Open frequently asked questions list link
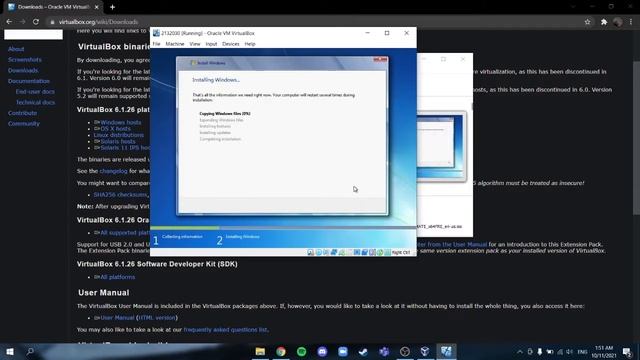This screenshot has width=640, height=360. pos(225,329)
